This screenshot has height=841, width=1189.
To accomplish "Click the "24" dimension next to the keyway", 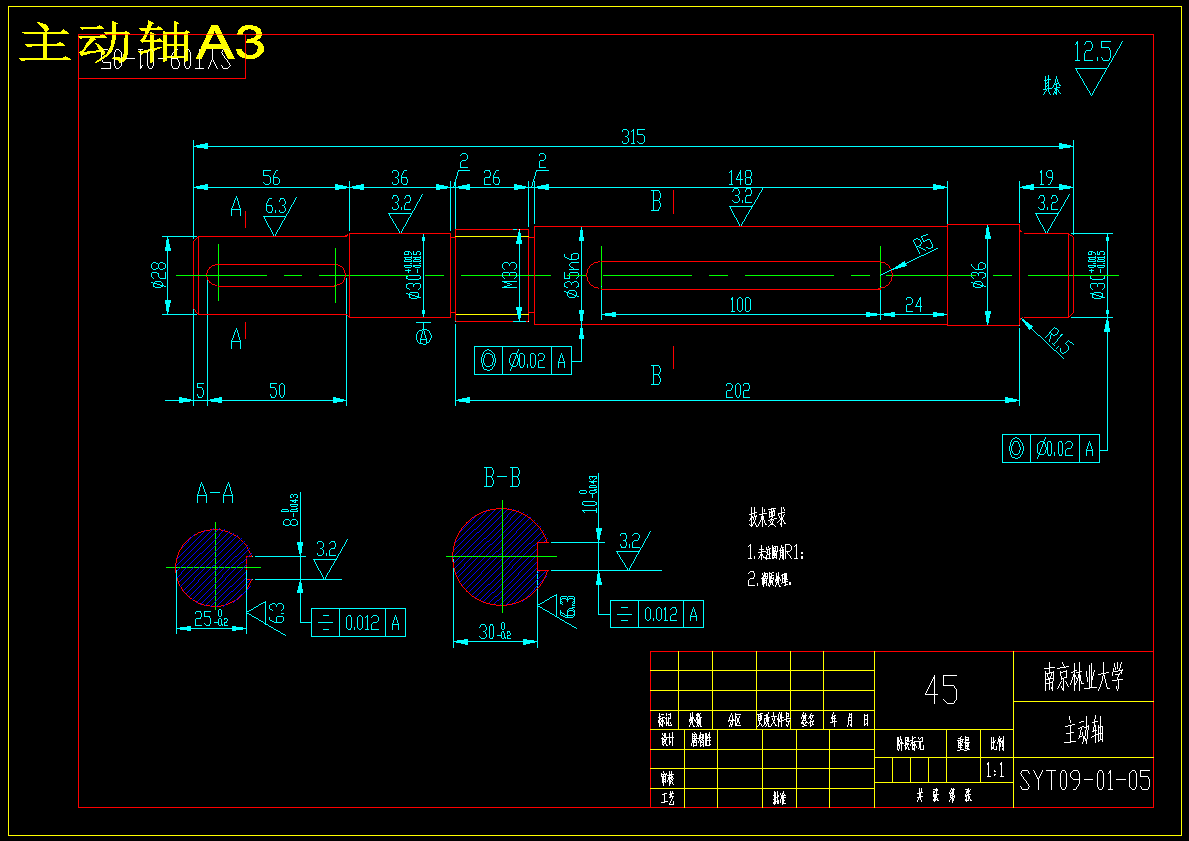I will pos(914,305).
